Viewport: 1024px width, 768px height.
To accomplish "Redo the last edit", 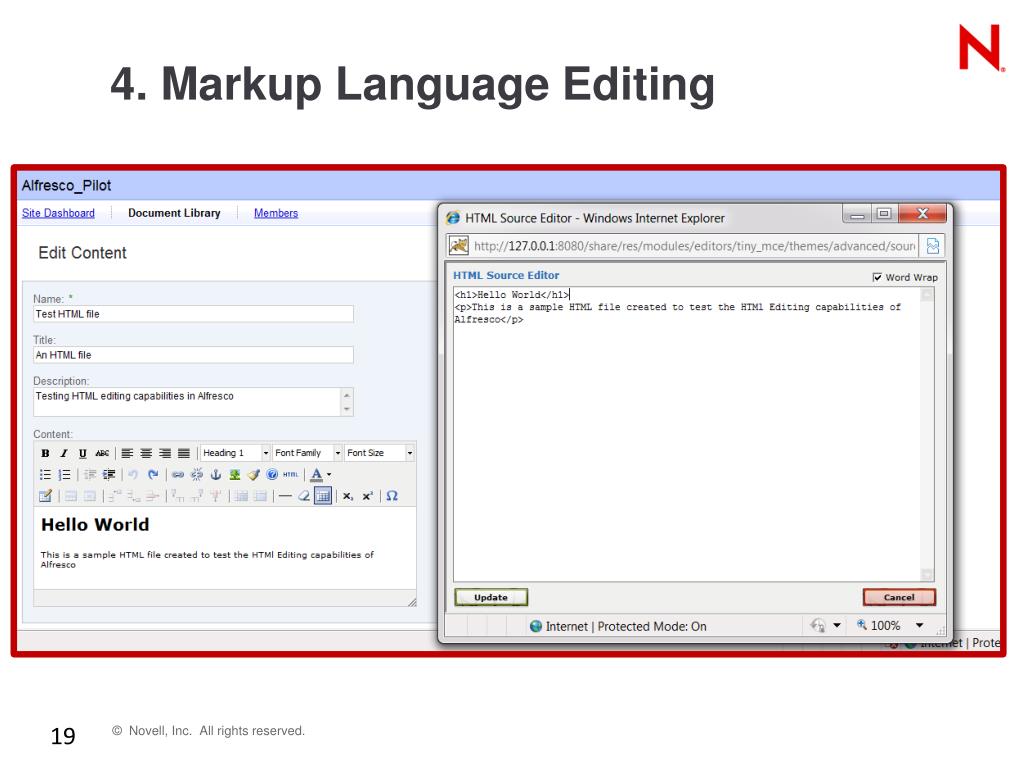I will (153, 475).
